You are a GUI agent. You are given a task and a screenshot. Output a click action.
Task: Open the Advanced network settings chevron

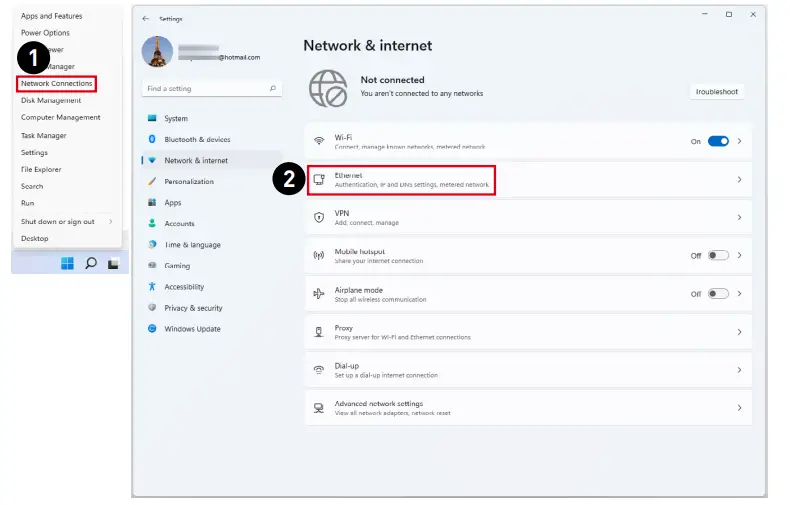(739, 408)
